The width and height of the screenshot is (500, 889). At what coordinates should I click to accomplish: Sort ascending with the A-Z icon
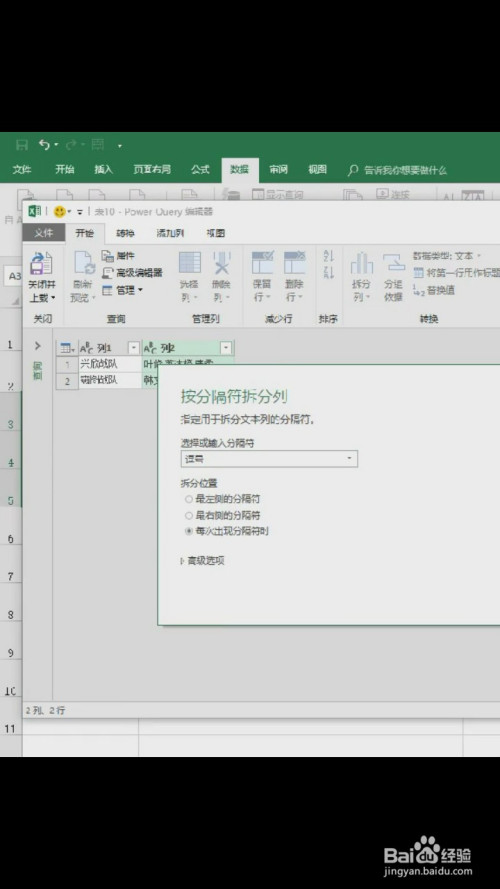(328, 256)
